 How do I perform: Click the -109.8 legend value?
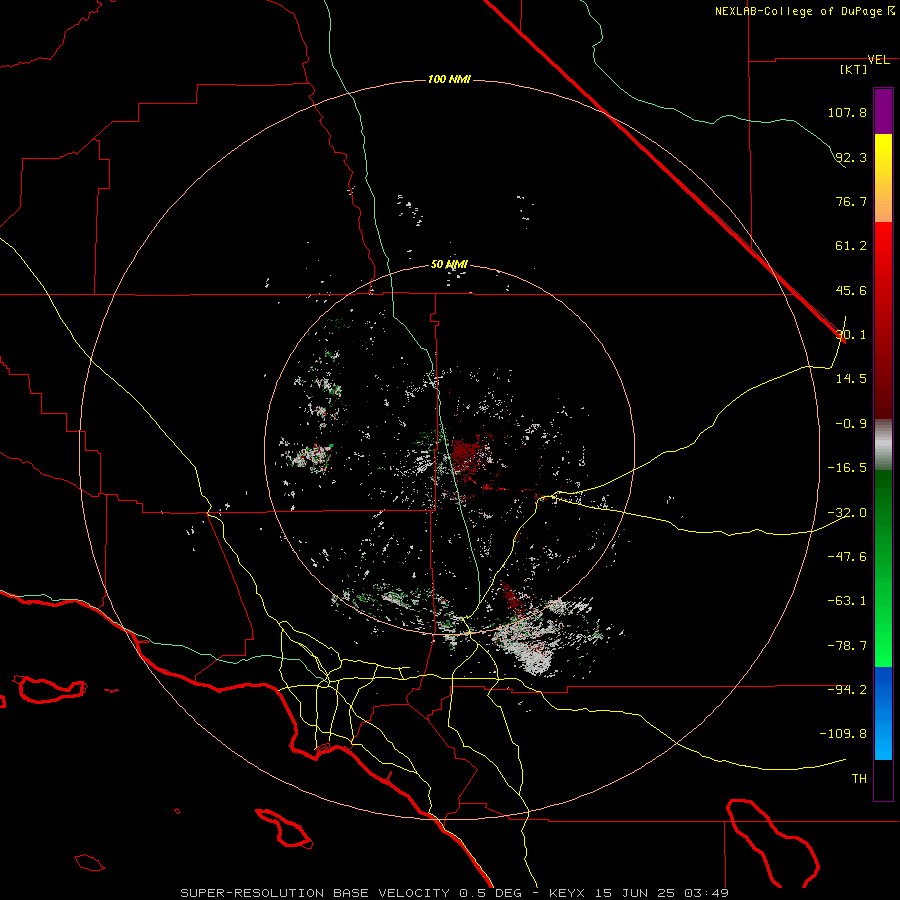coord(843,734)
